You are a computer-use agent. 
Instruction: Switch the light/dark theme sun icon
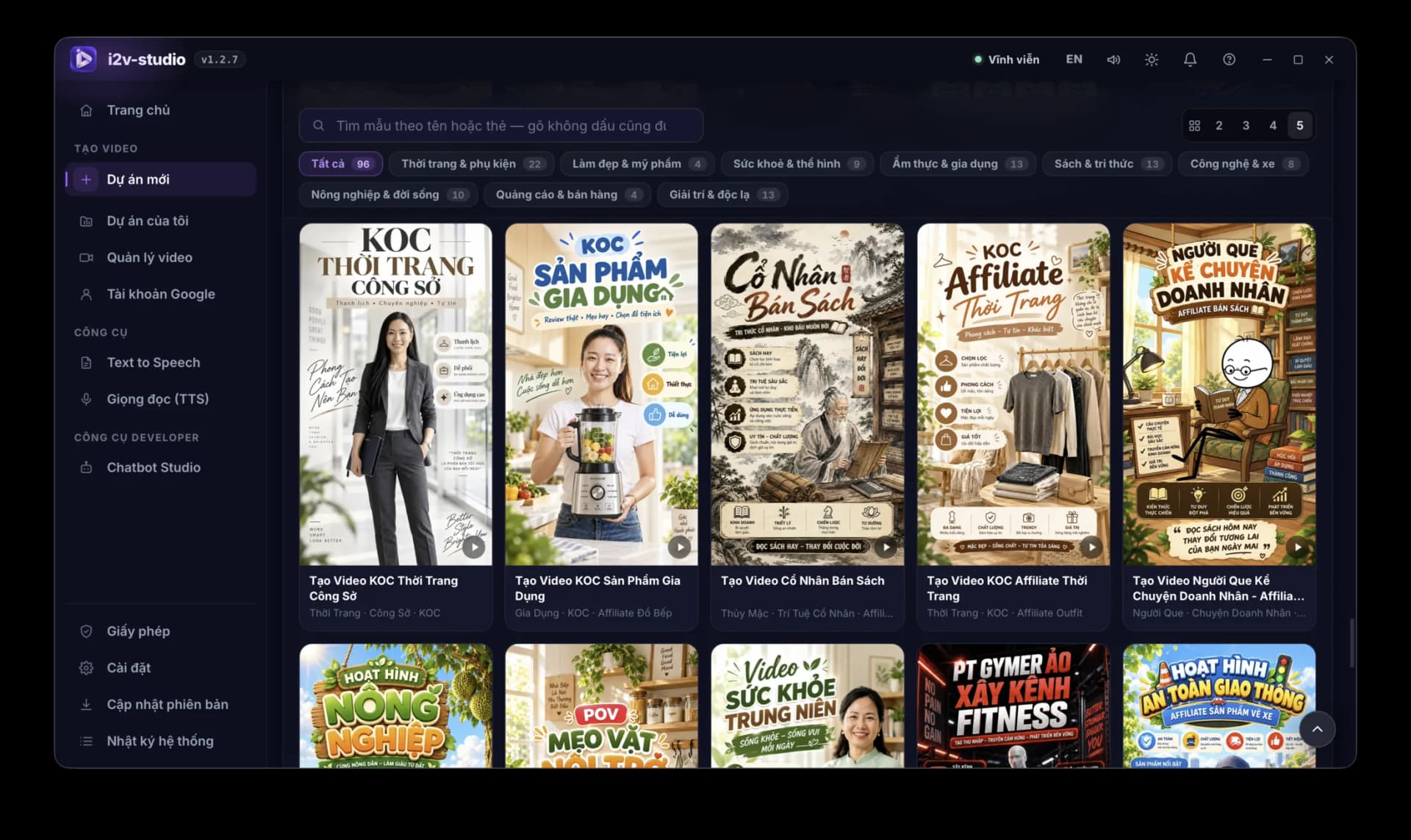click(1152, 60)
